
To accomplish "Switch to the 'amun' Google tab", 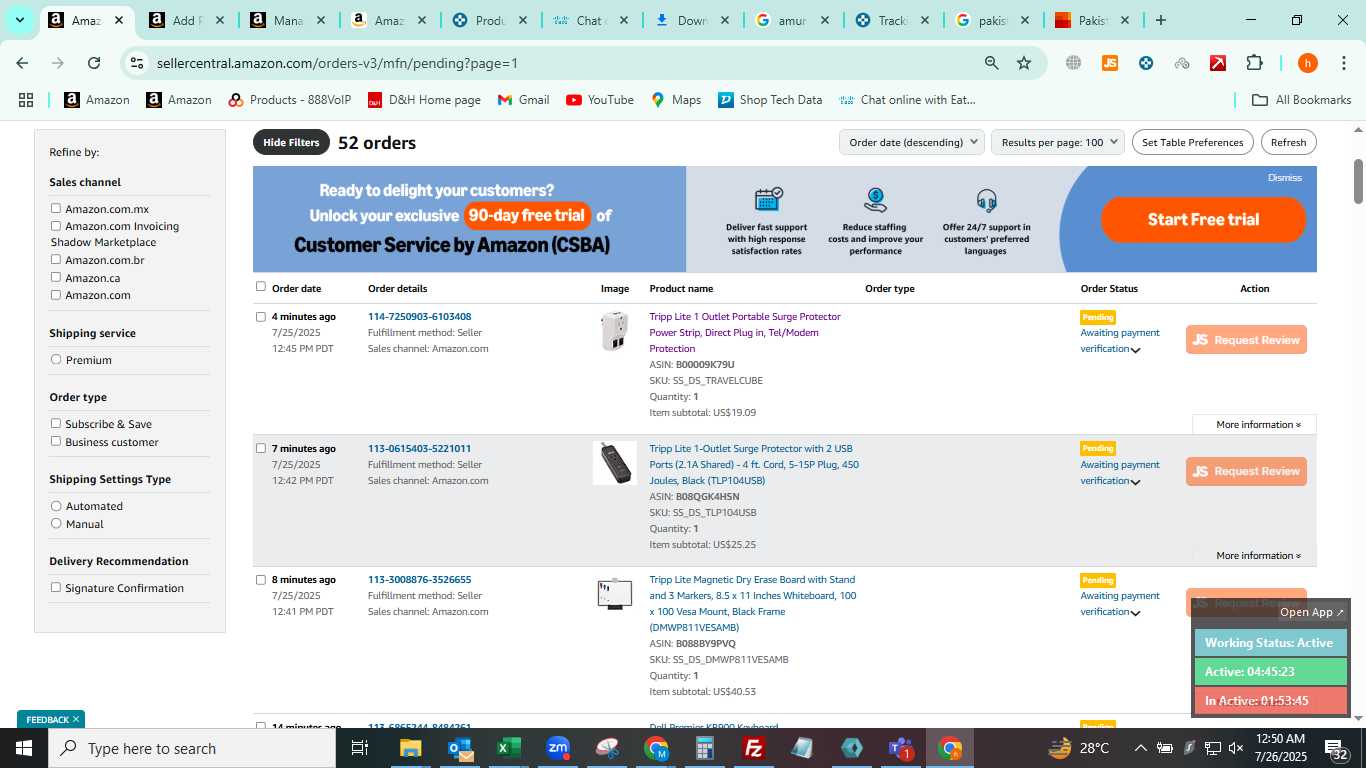I will click(792, 20).
